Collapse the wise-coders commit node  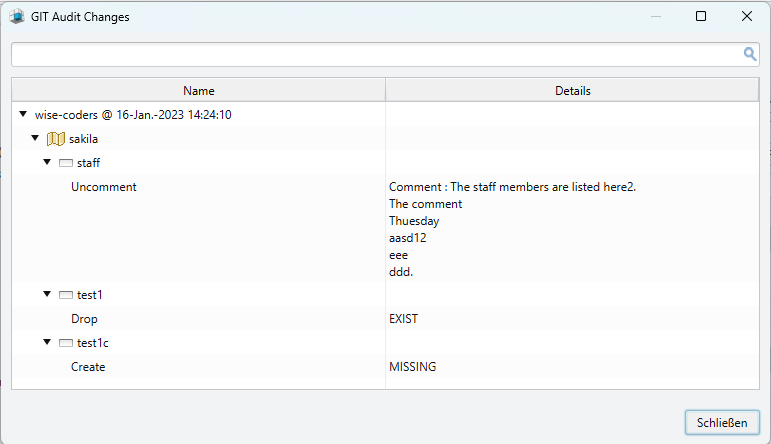point(23,114)
